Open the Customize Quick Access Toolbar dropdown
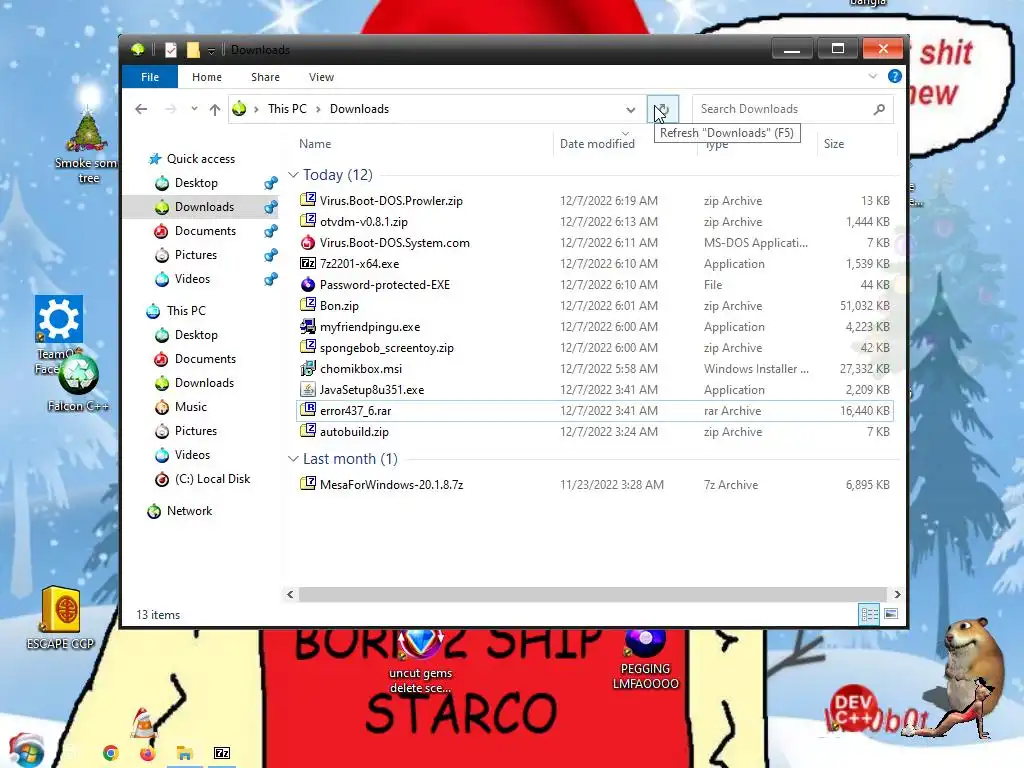The width and height of the screenshot is (1024, 768). 211,50
